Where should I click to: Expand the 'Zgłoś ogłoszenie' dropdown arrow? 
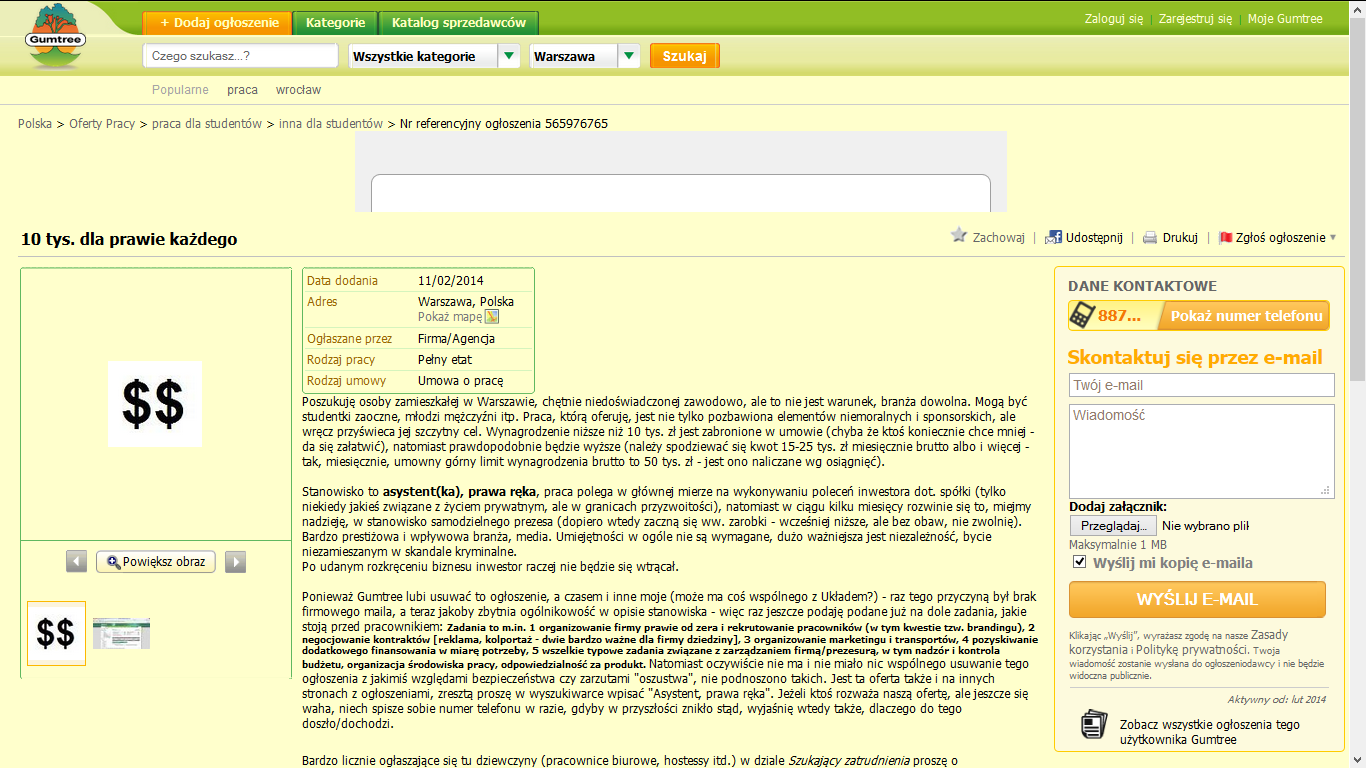pos(1333,238)
